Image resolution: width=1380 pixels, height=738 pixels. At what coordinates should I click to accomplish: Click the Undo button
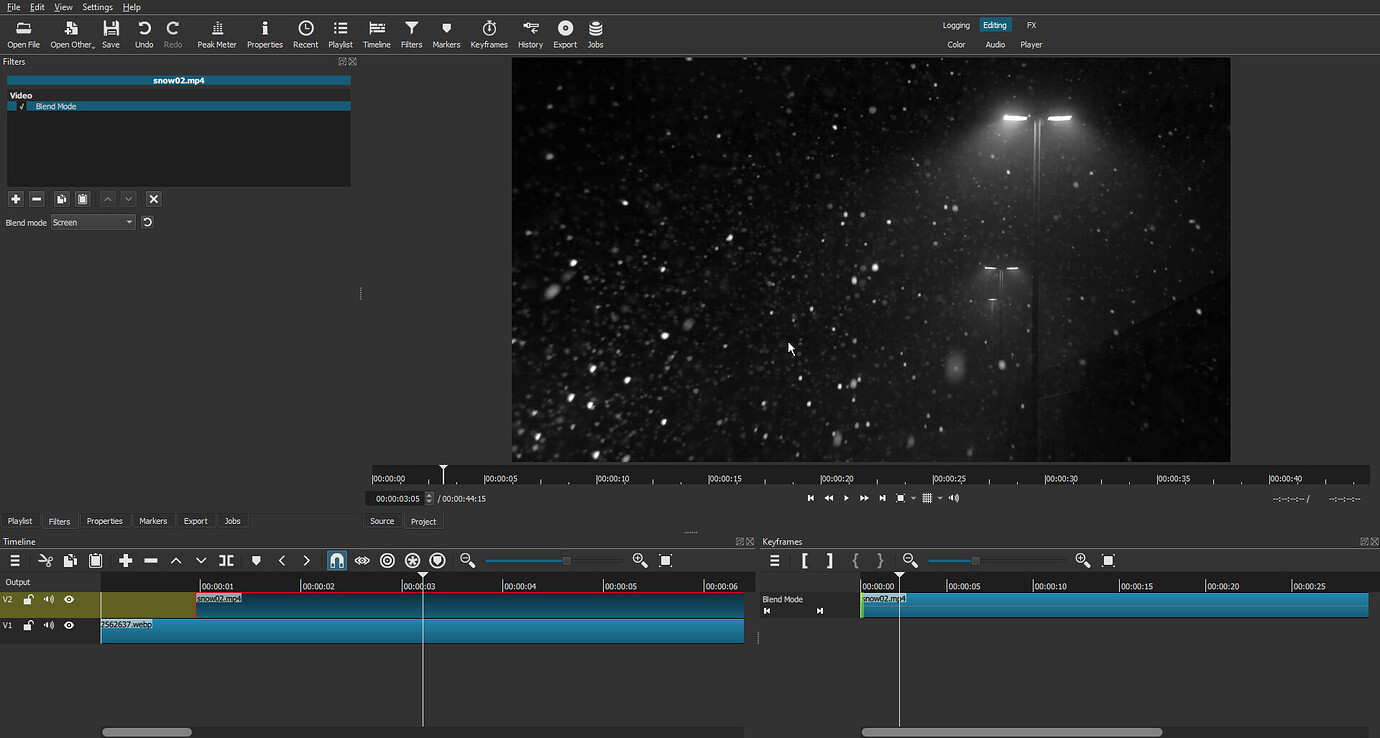coord(143,33)
